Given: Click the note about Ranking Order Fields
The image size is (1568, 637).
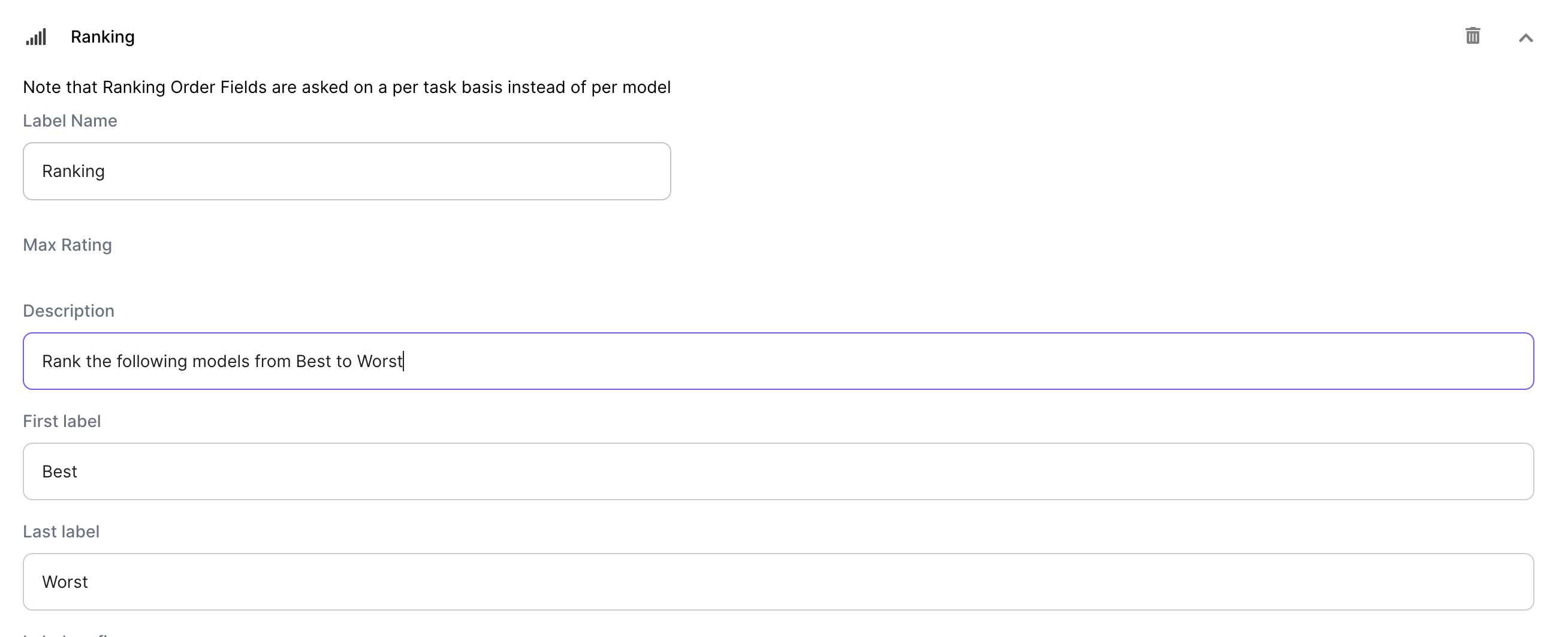Looking at the screenshot, I should pos(346,87).
